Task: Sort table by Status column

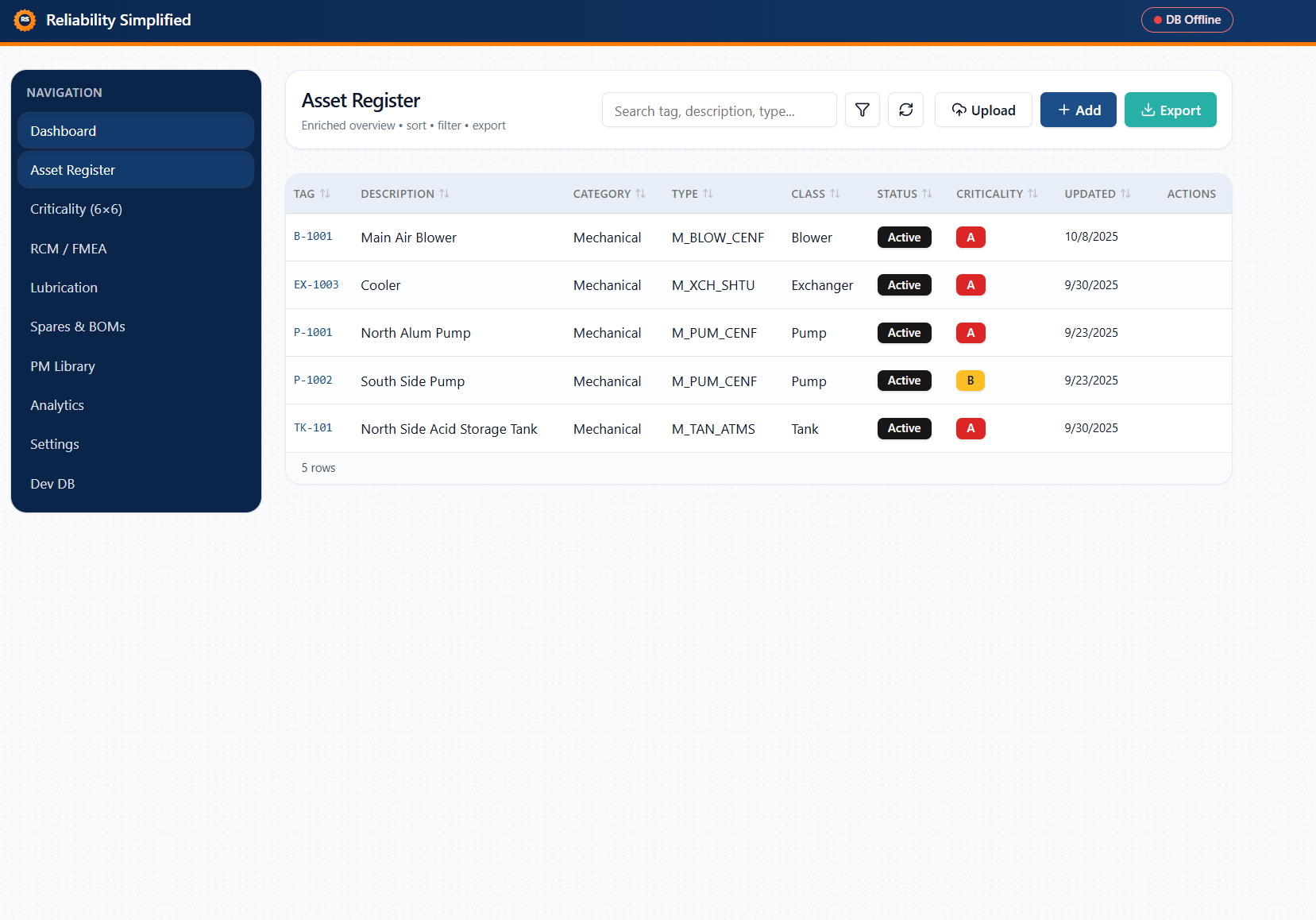Action: pyautogui.click(x=904, y=194)
